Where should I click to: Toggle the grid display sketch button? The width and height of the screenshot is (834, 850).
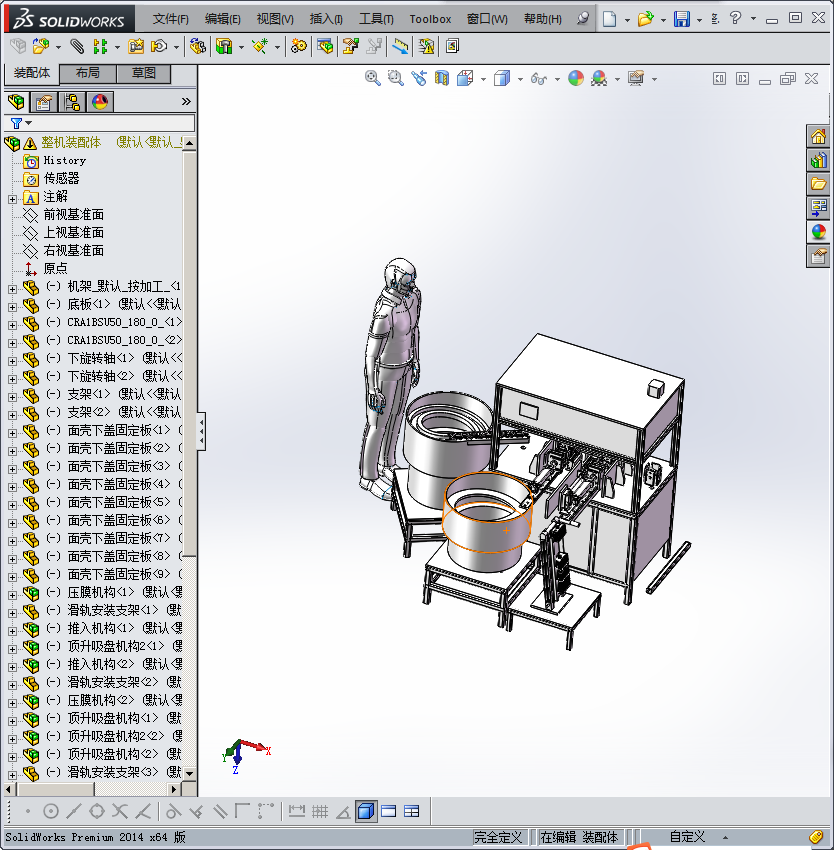pyautogui.click(x=320, y=811)
